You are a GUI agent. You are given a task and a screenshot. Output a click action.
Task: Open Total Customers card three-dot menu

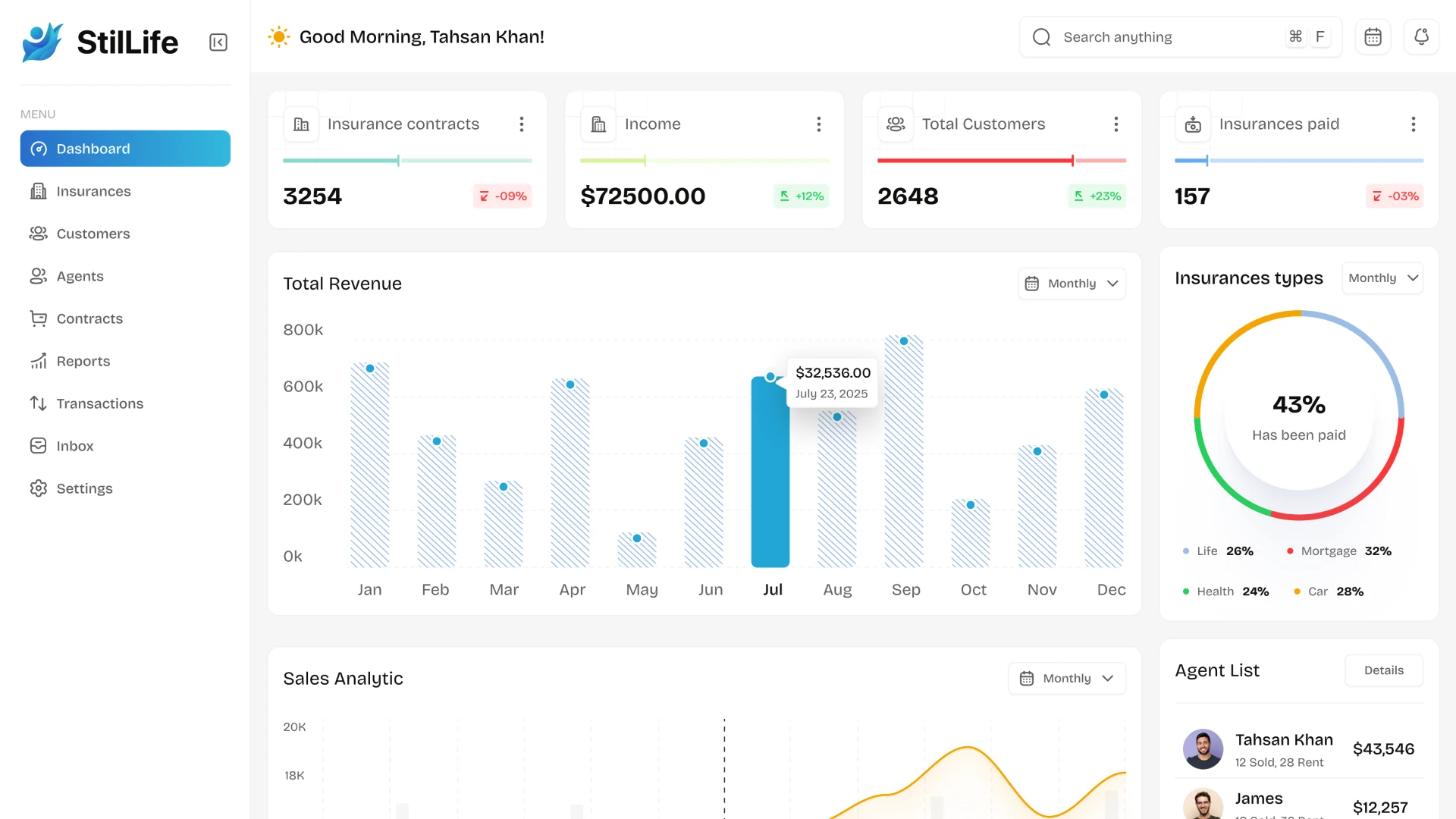pos(1116,124)
